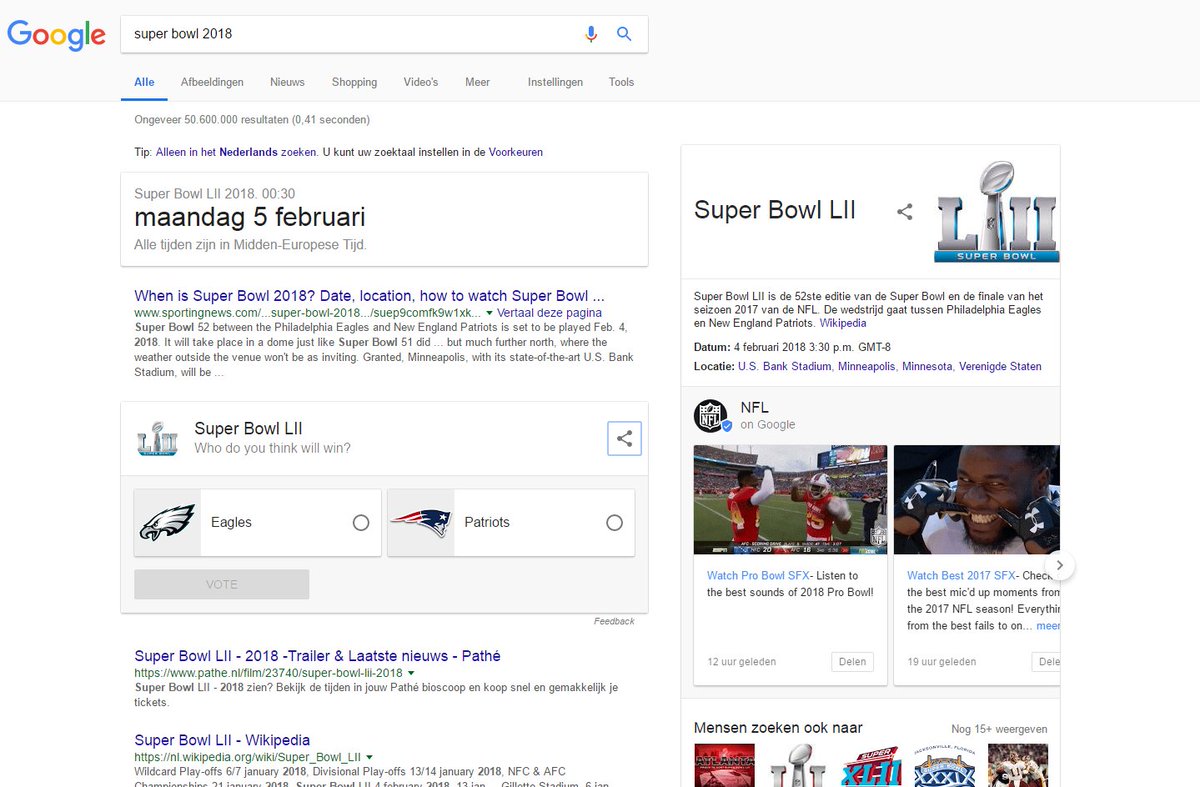Select the Patriots radio button
Viewport: 1200px width, 787px height.
click(x=614, y=521)
